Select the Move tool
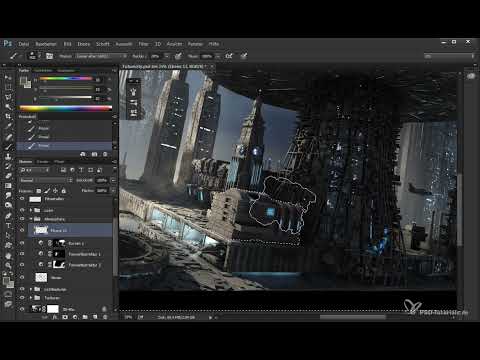Screen dimensions: 480x360 [x=8, y=77]
